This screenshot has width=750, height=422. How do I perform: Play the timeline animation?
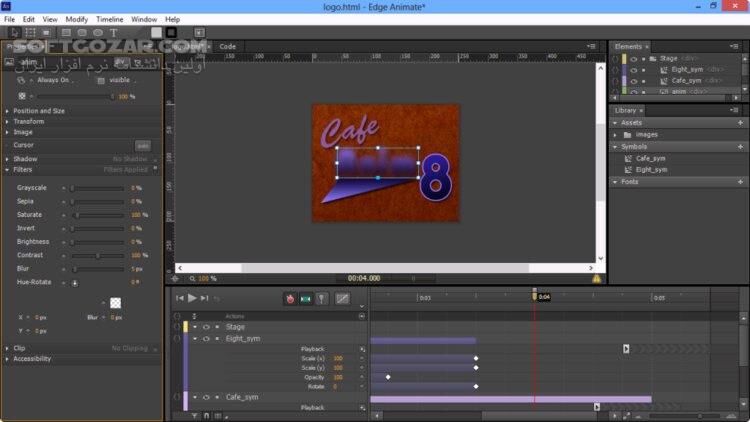click(x=192, y=298)
